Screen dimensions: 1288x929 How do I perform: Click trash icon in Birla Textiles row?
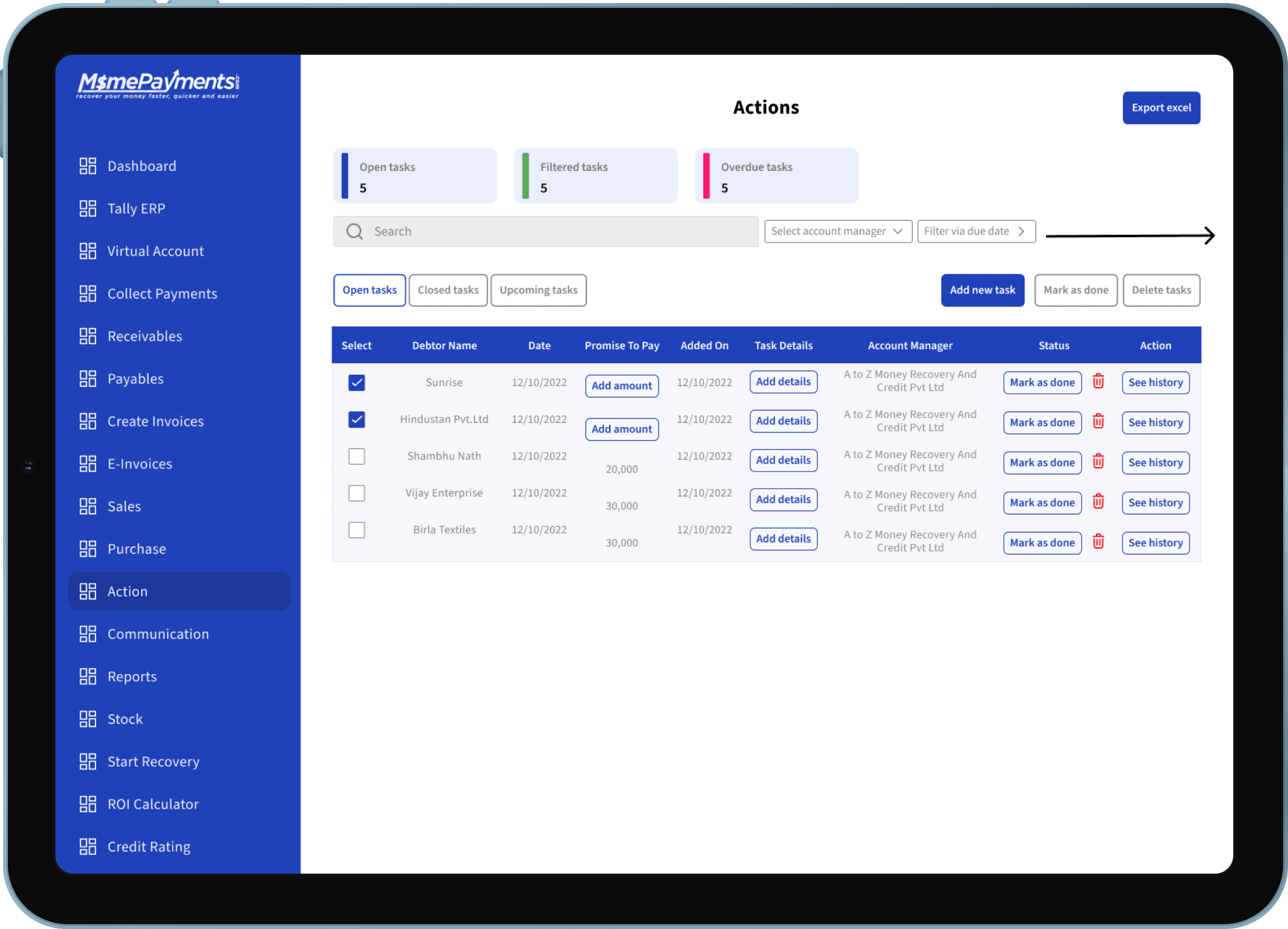pyautogui.click(x=1098, y=541)
